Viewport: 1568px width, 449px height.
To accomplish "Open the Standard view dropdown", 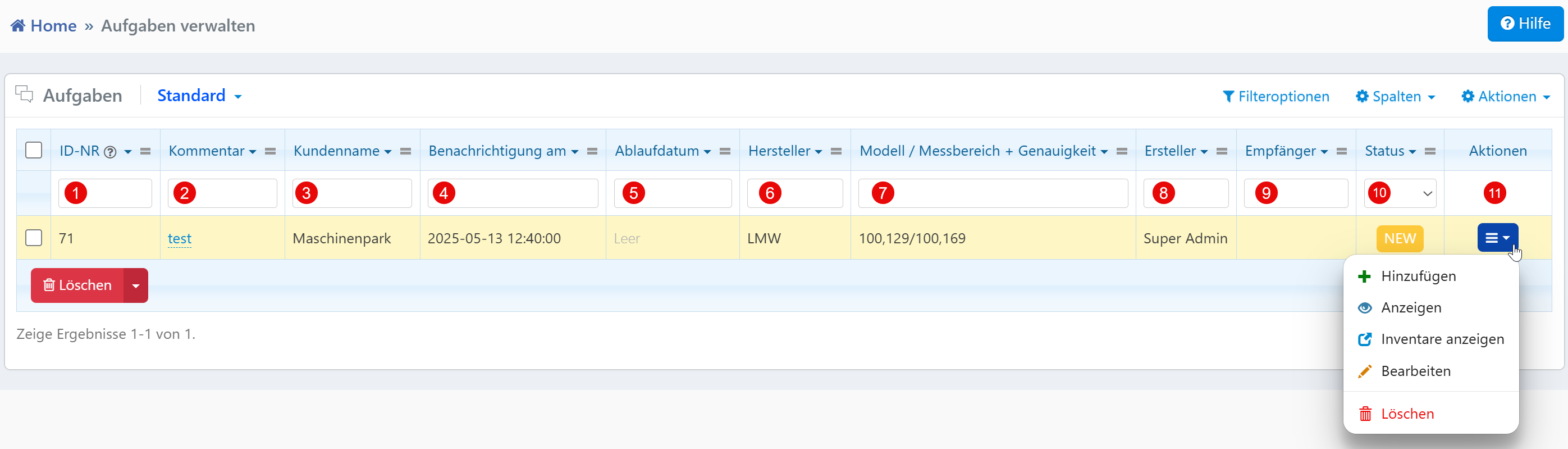I will pyautogui.click(x=199, y=96).
